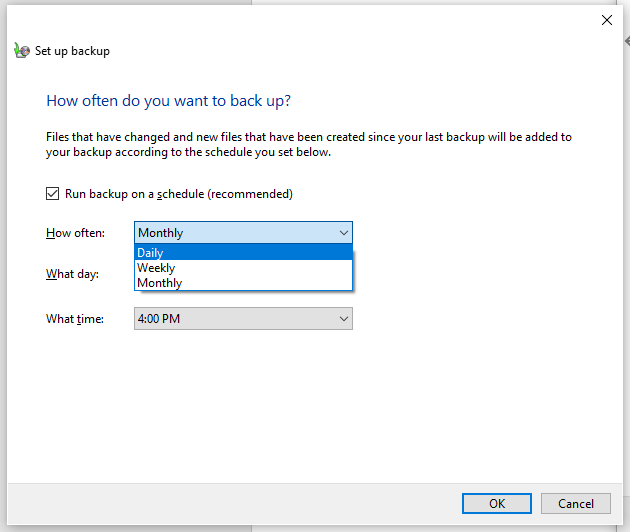Click the "Run backup on a schedule (recommended)" label
This screenshot has width=630, height=532.
tap(178, 194)
